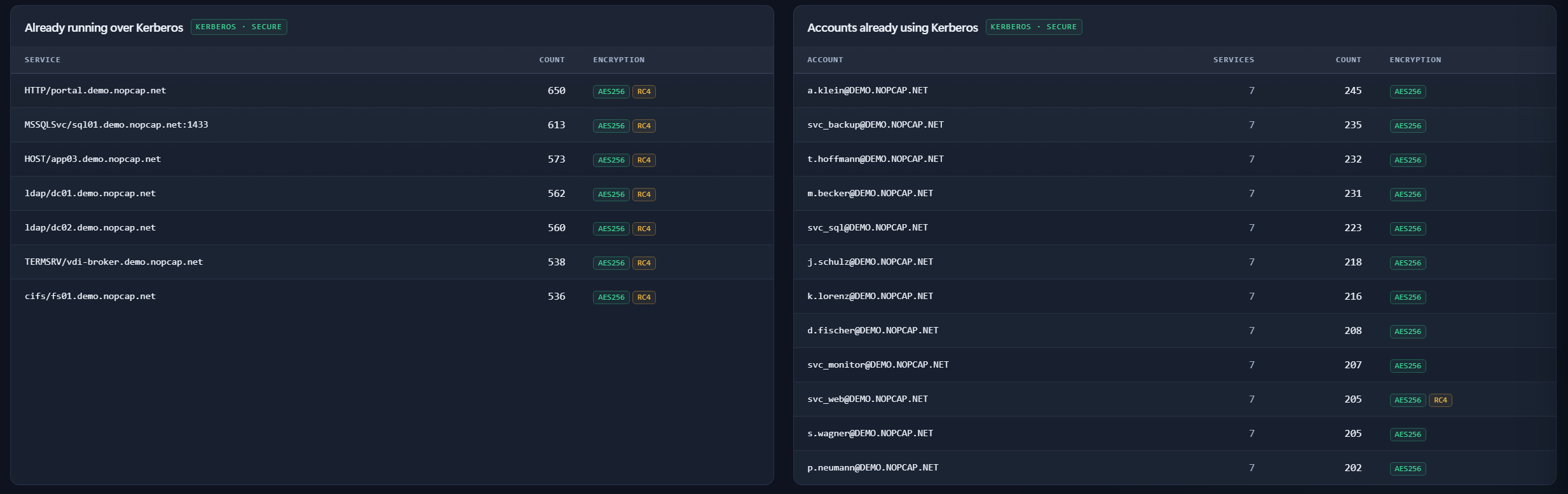Click RC4 tag on HTTP/portal row
Image resolution: width=1568 pixels, height=494 pixels.
pos(644,91)
